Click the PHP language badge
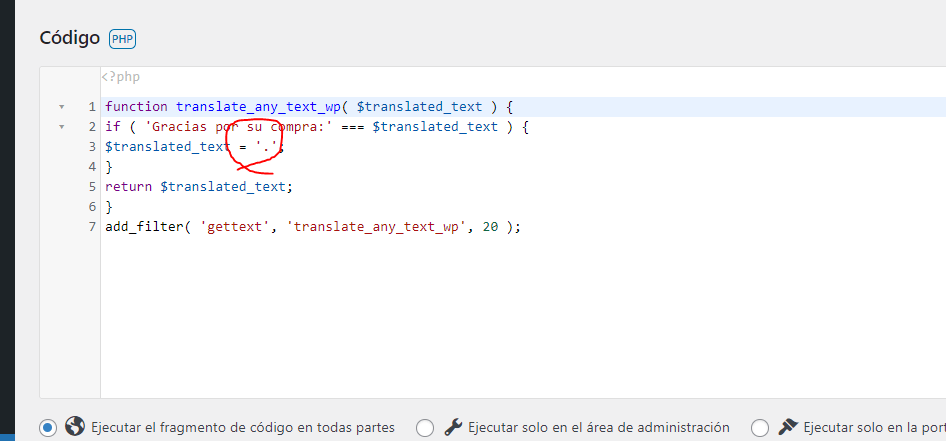 [122, 39]
